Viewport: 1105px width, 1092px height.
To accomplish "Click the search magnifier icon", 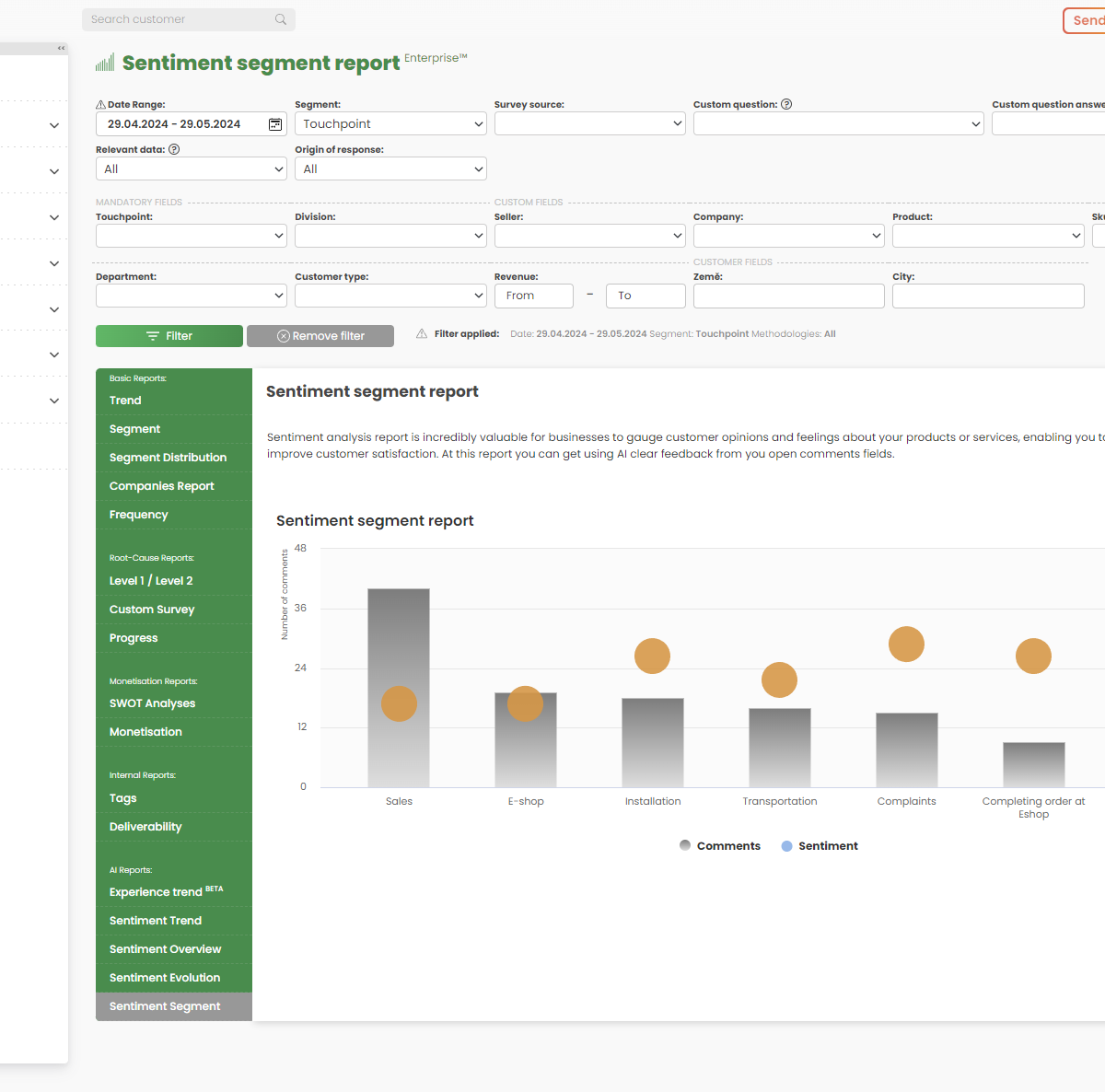I will tap(280, 19).
